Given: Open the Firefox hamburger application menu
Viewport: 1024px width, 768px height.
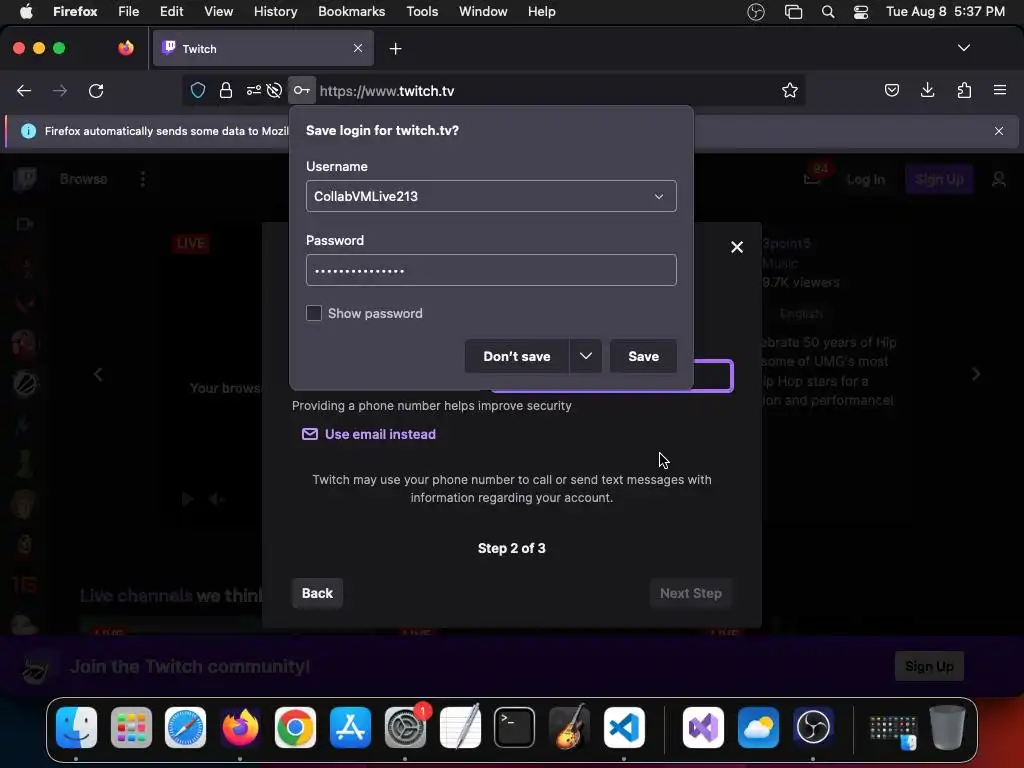Looking at the screenshot, I should click(x=1000, y=90).
